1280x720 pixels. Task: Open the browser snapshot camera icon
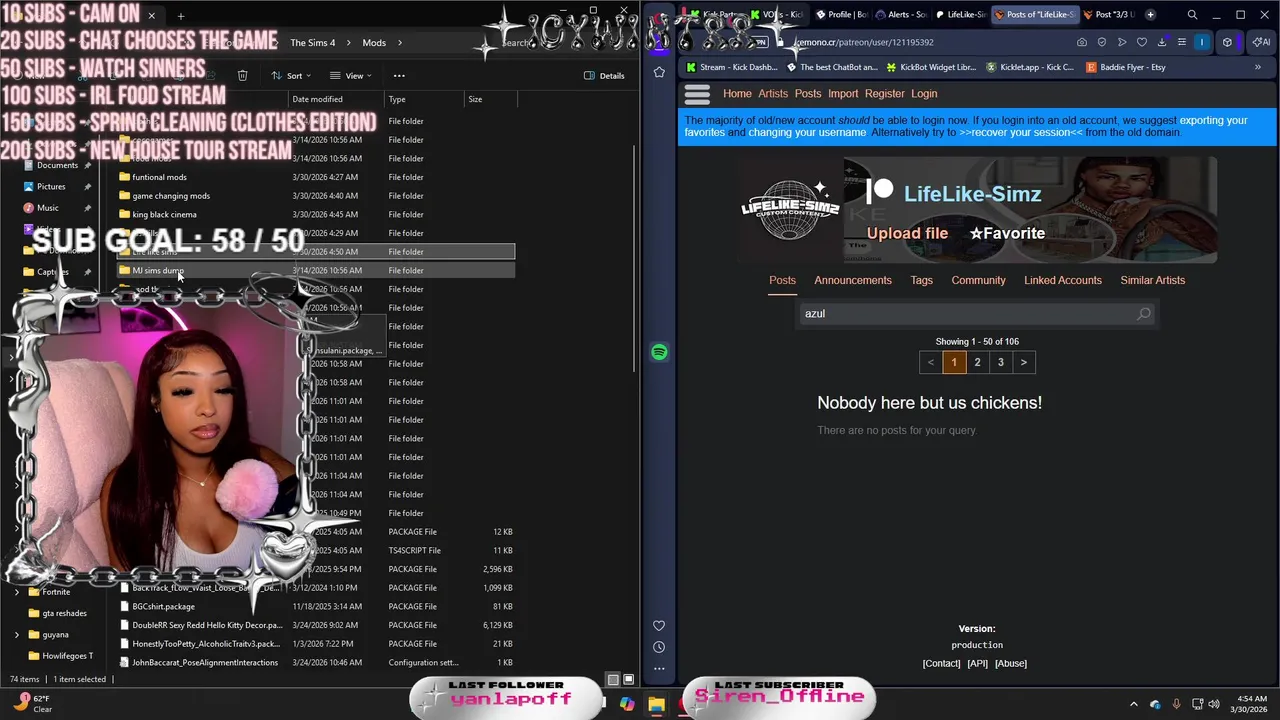pos(1082,43)
